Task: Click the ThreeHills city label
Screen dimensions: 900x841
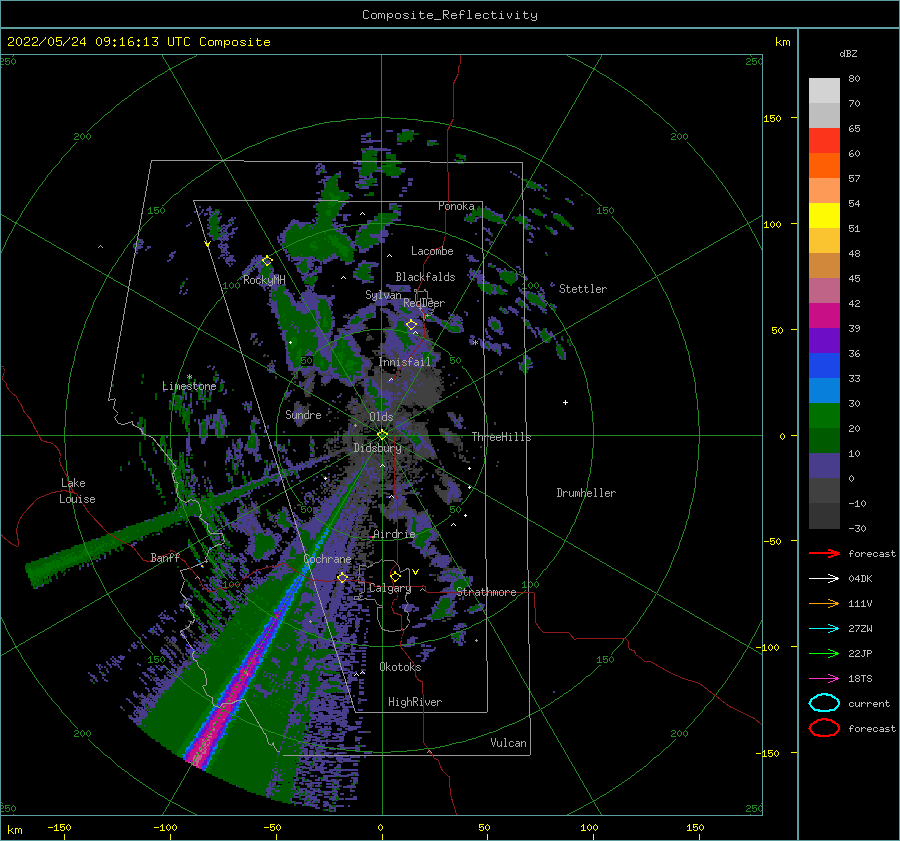Action: pos(502,437)
